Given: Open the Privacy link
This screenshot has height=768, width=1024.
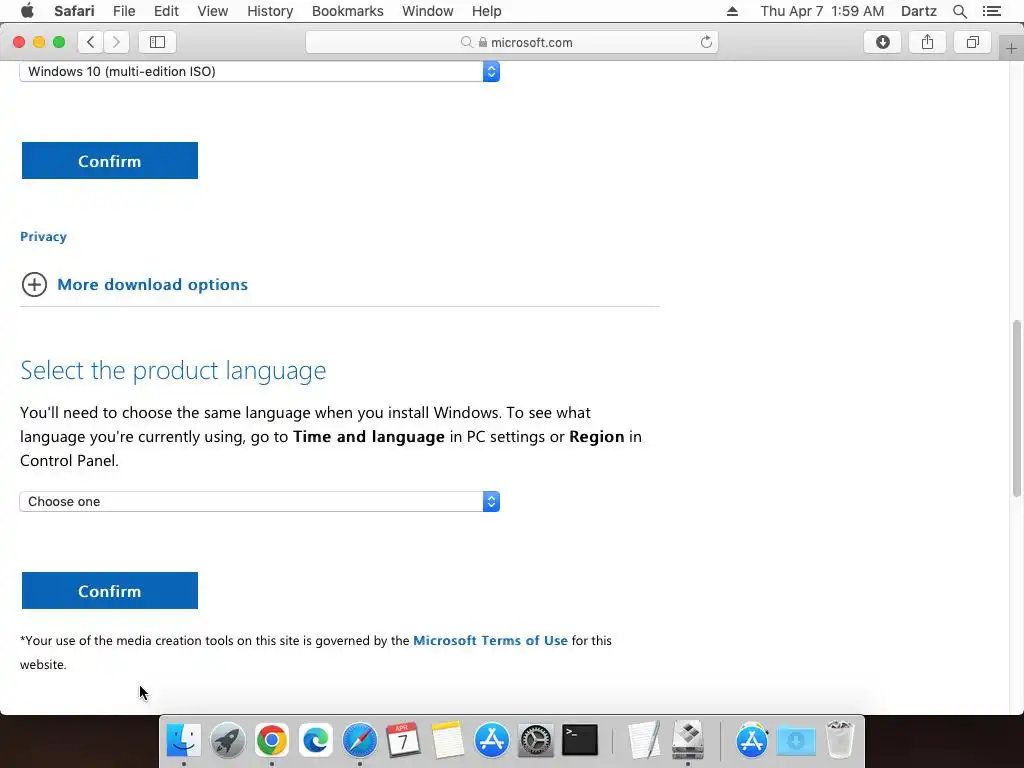Looking at the screenshot, I should tap(43, 236).
